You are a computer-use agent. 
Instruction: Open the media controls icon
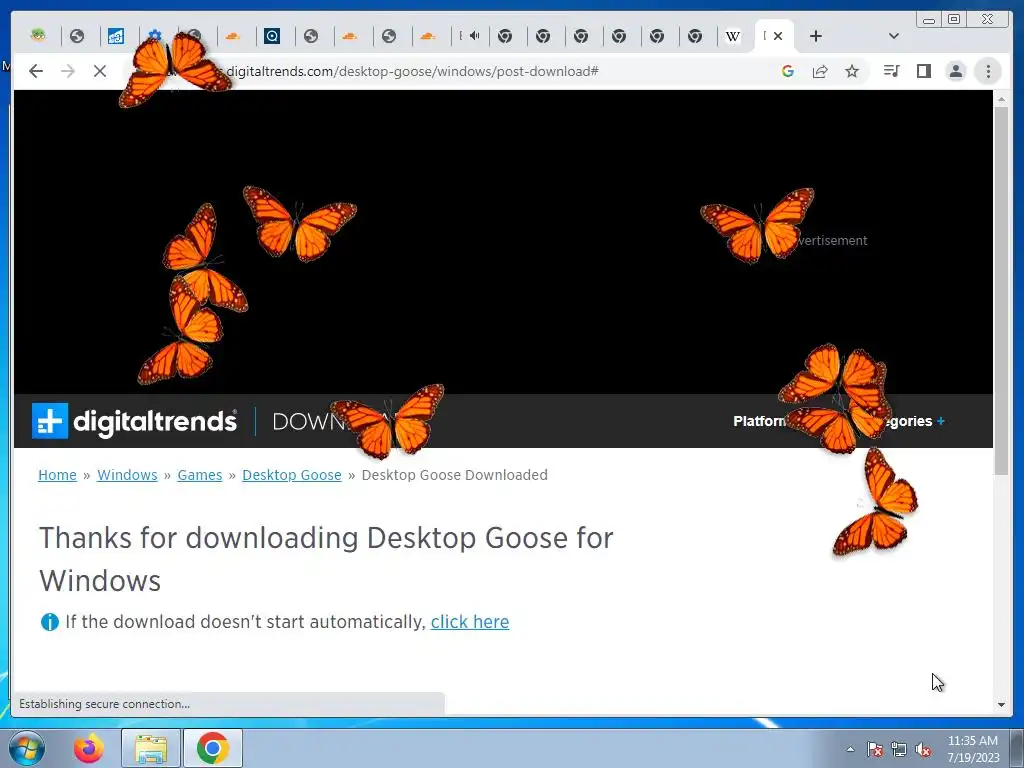(891, 71)
